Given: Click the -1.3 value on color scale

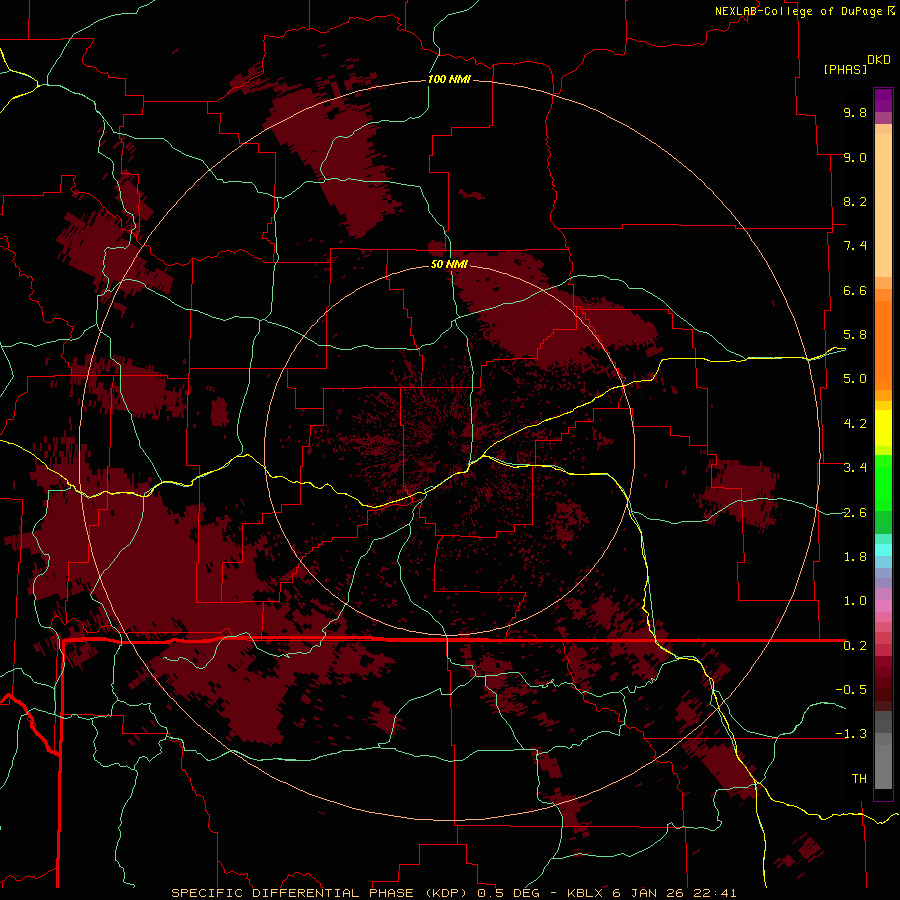Looking at the screenshot, I should pyautogui.click(x=851, y=734).
